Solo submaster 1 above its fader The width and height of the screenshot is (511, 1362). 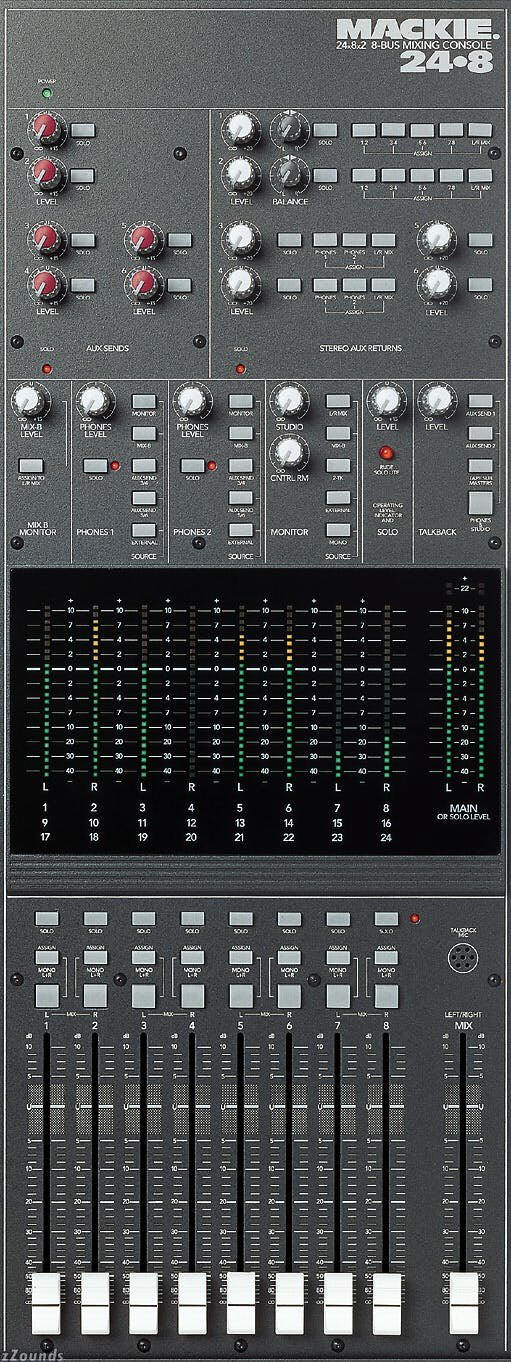(45, 917)
